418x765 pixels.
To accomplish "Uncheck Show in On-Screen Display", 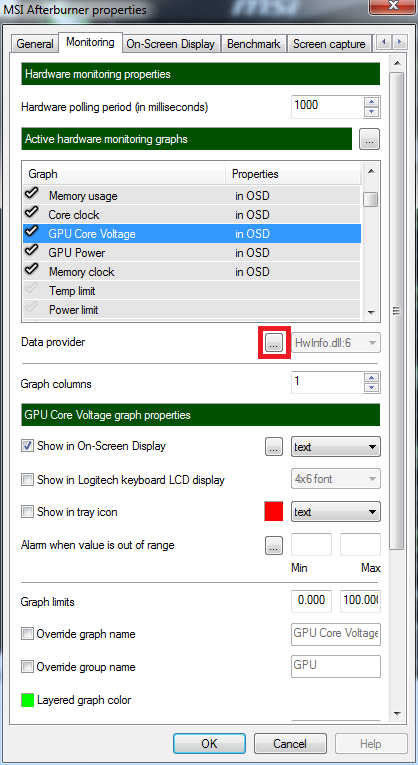I will 27,446.
